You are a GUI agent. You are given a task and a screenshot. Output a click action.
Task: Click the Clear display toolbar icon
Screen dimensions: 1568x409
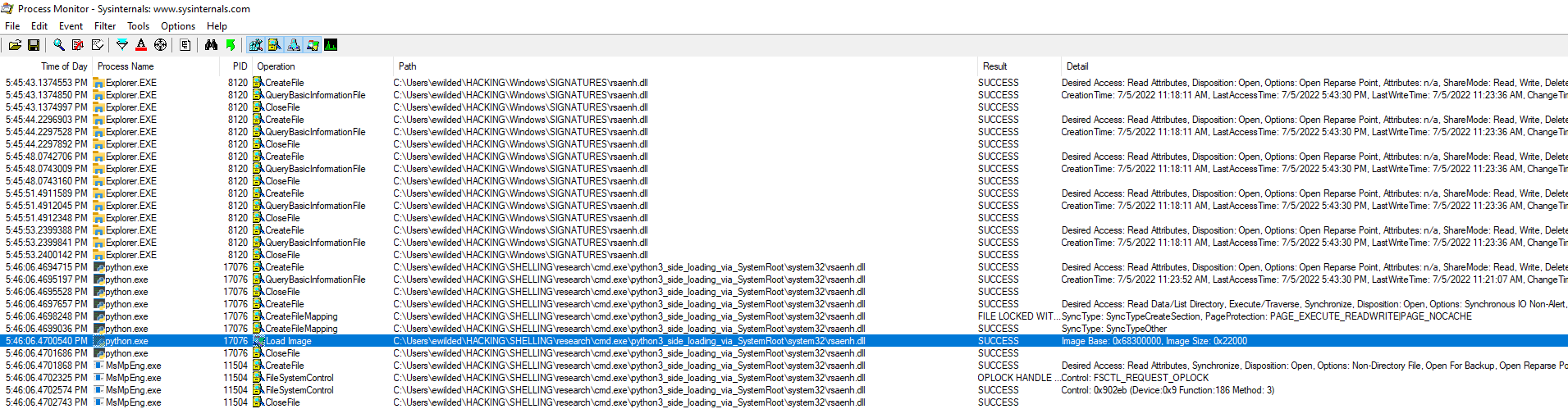pos(98,45)
